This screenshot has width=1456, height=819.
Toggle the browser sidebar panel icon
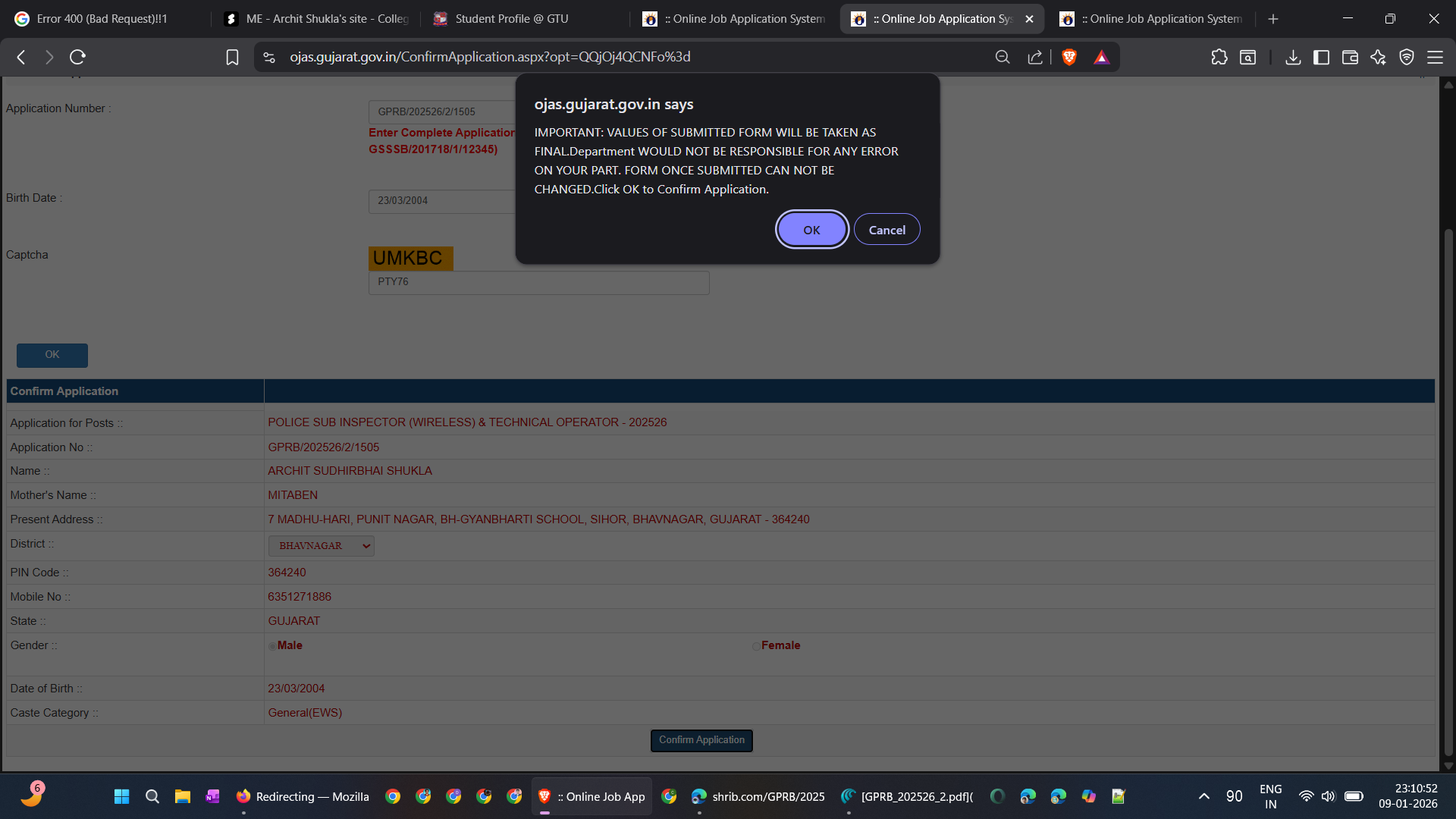coord(1321,57)
